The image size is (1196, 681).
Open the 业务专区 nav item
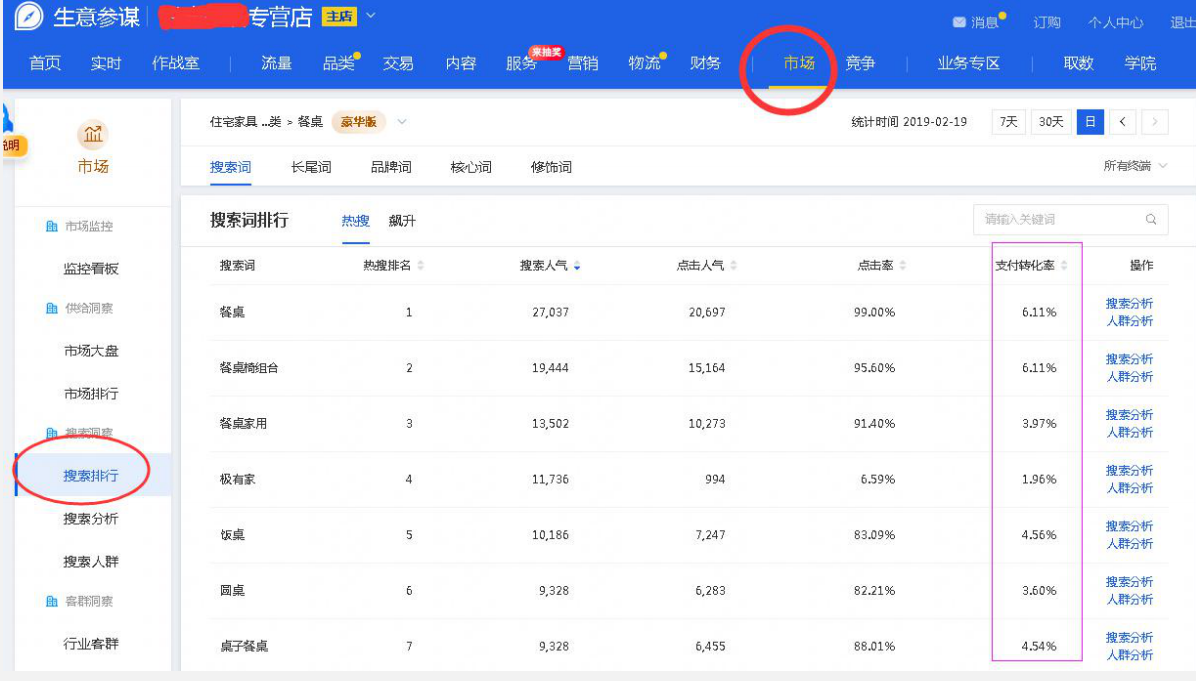coord(969,63)
